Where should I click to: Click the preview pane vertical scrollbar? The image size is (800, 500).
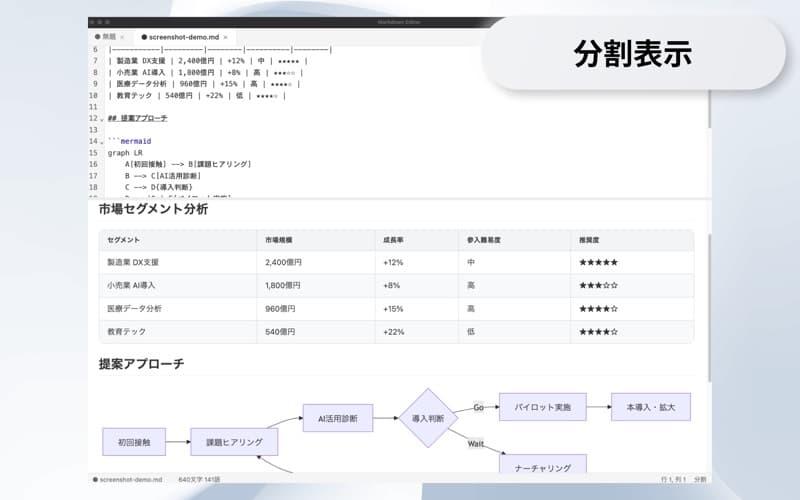(x=709, y=307)
